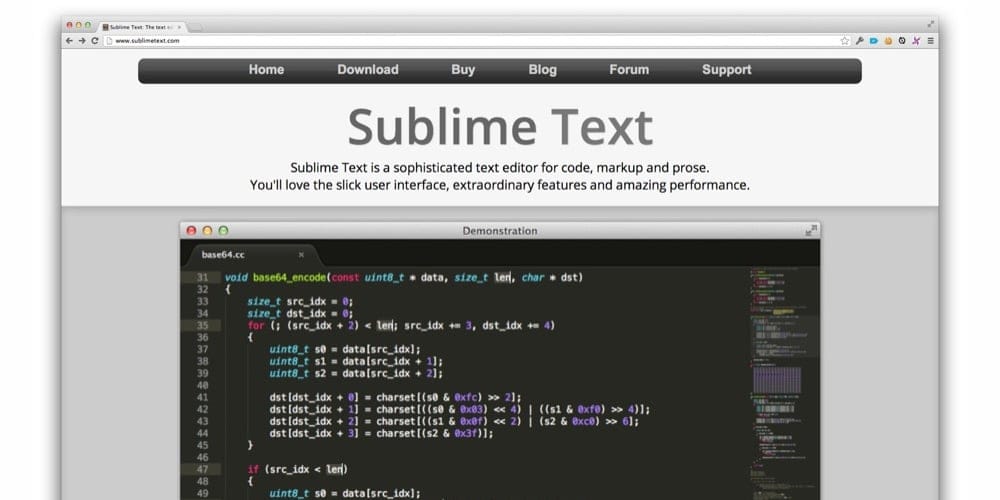The height and width of the screenshot is (500, 1000).
Task: Click the blue tag extension icon
Action: tap(874, 41)
